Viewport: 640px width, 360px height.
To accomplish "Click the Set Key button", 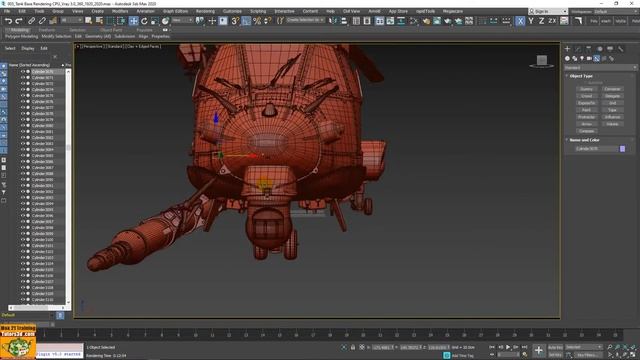I will (x=555, y=355).
